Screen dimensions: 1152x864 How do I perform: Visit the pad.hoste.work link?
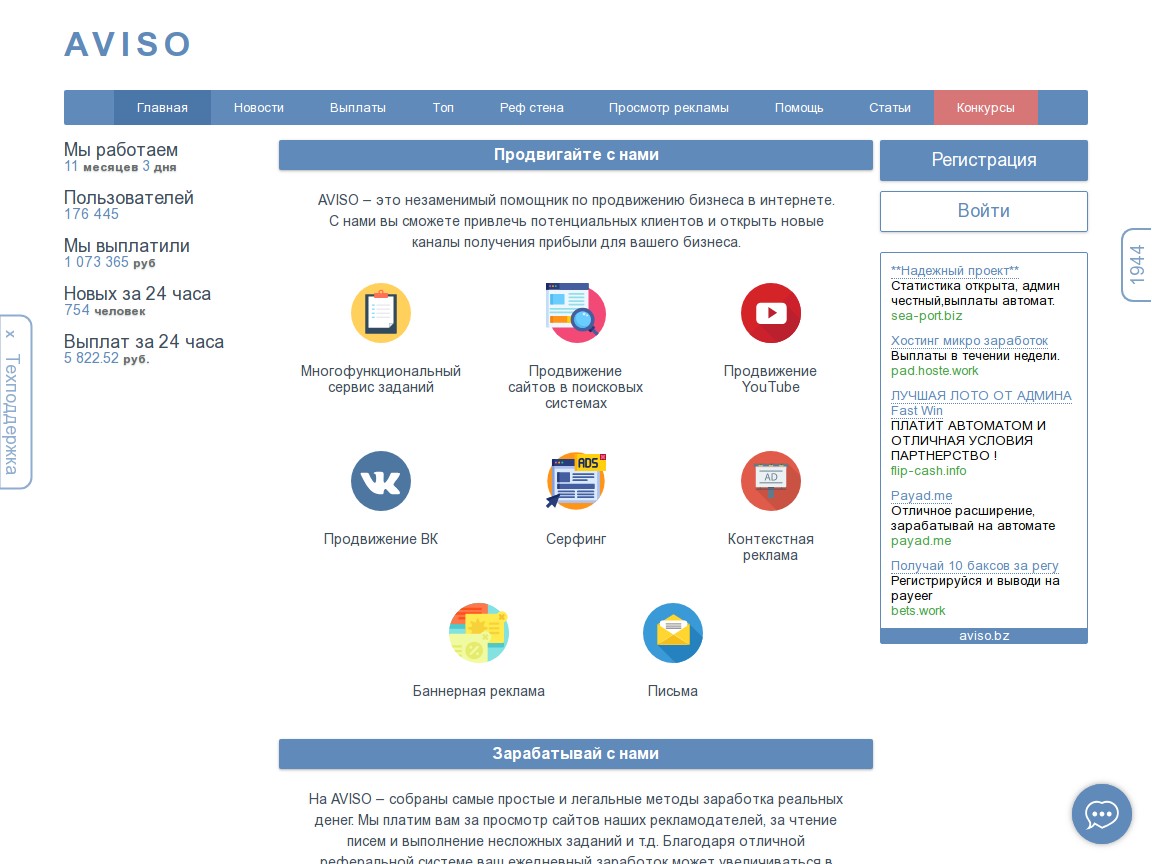click(935, 371)
